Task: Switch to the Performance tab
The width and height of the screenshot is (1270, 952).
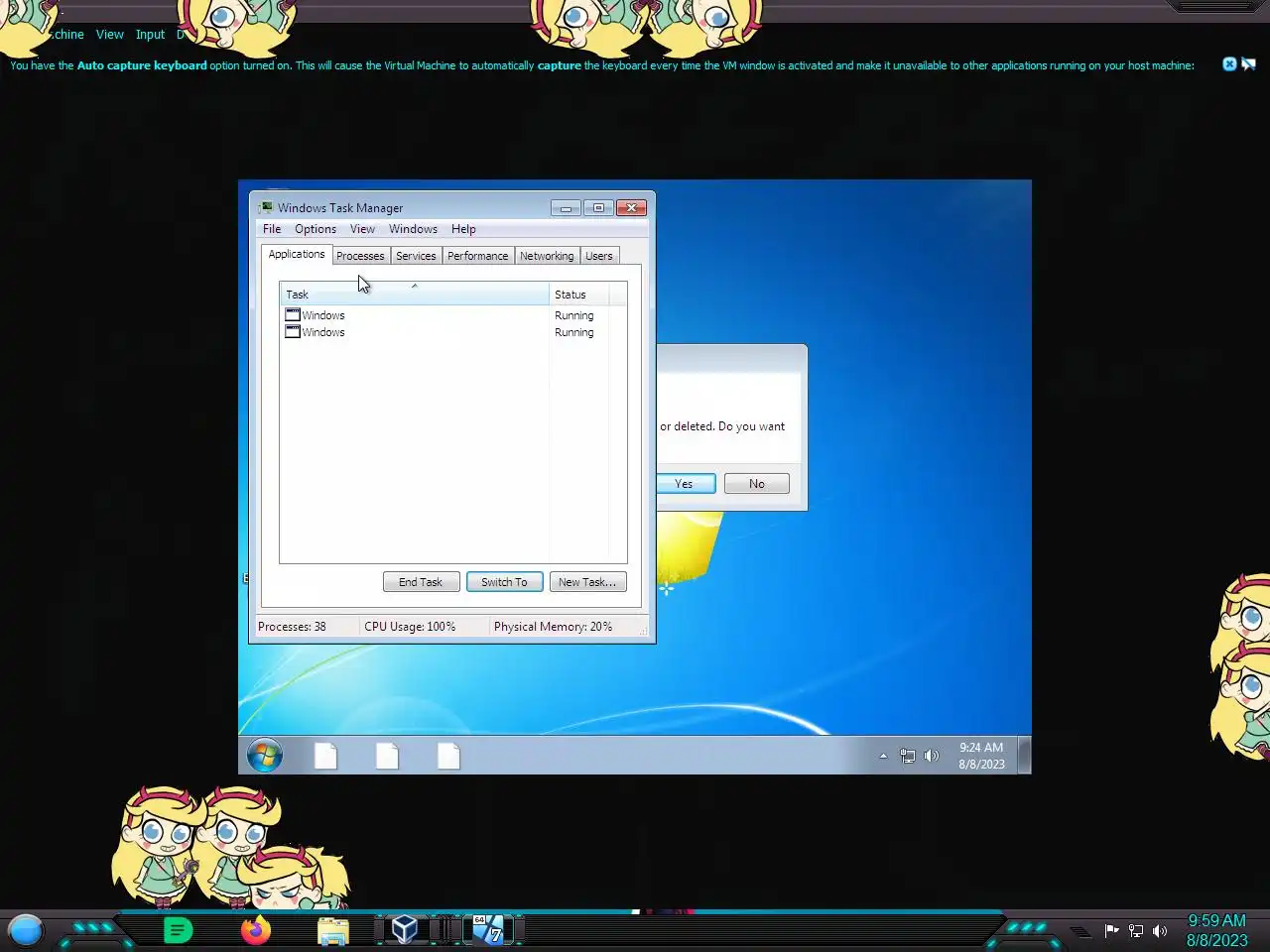Action: pyautogui.click(x=477, y=256)
